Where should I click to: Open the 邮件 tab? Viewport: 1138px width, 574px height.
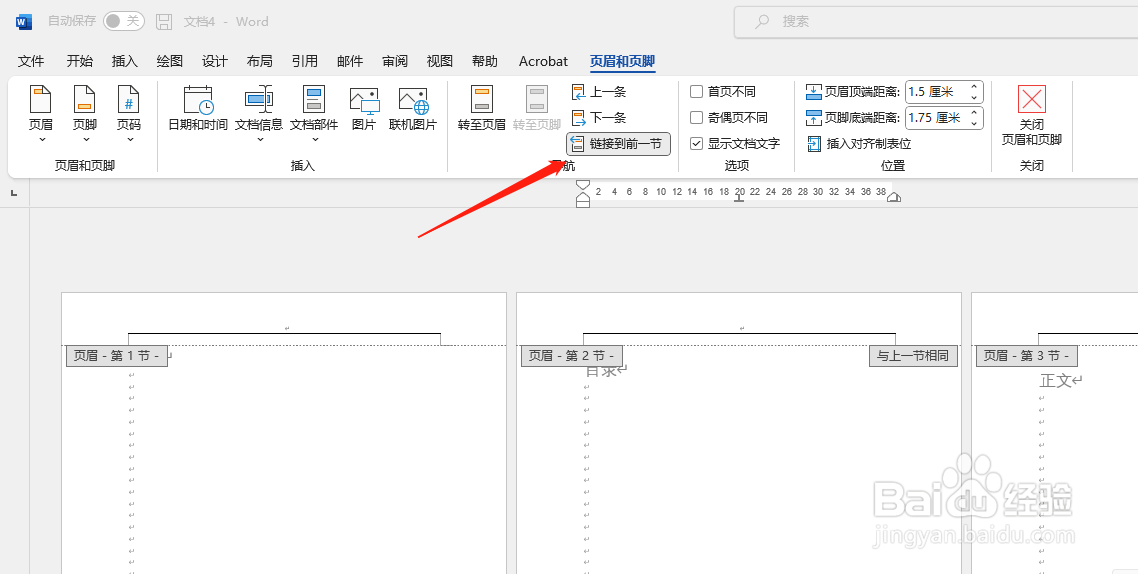350,62
